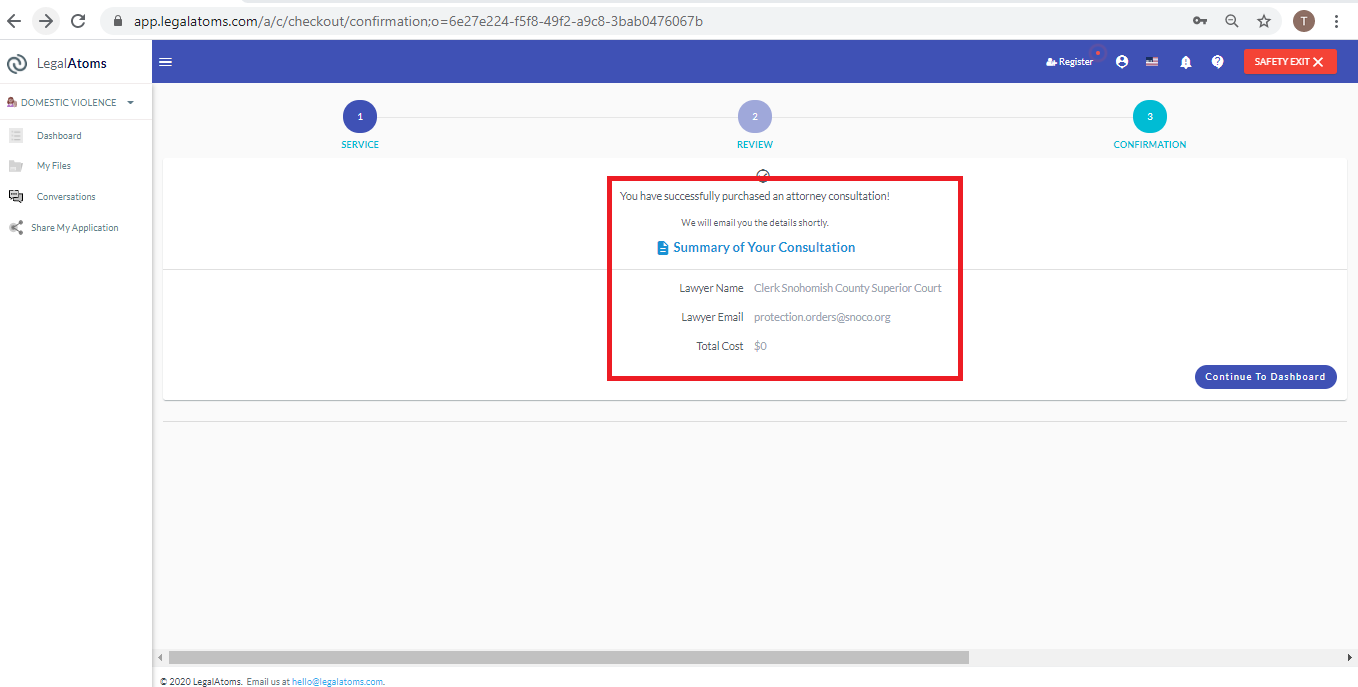Click the Share My Application share icon
The image size is (1358, 687).
16,228
